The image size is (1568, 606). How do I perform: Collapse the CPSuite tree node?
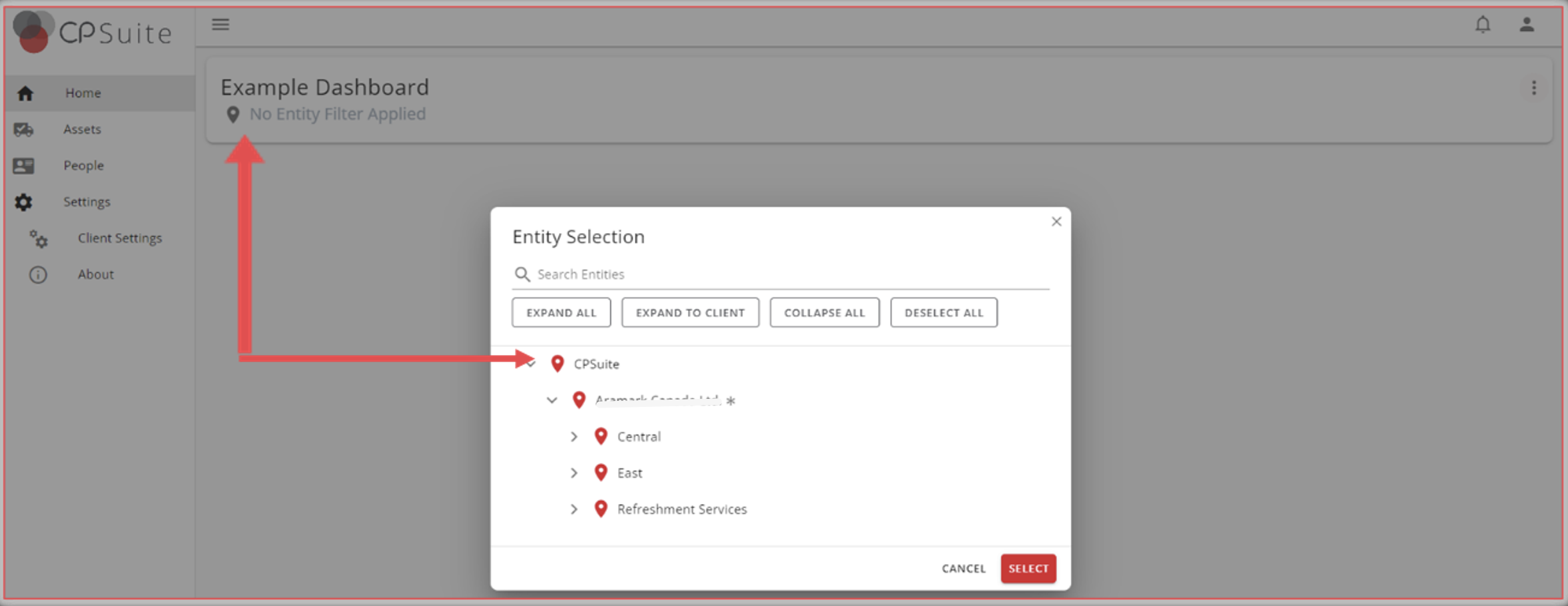point(530,364)
